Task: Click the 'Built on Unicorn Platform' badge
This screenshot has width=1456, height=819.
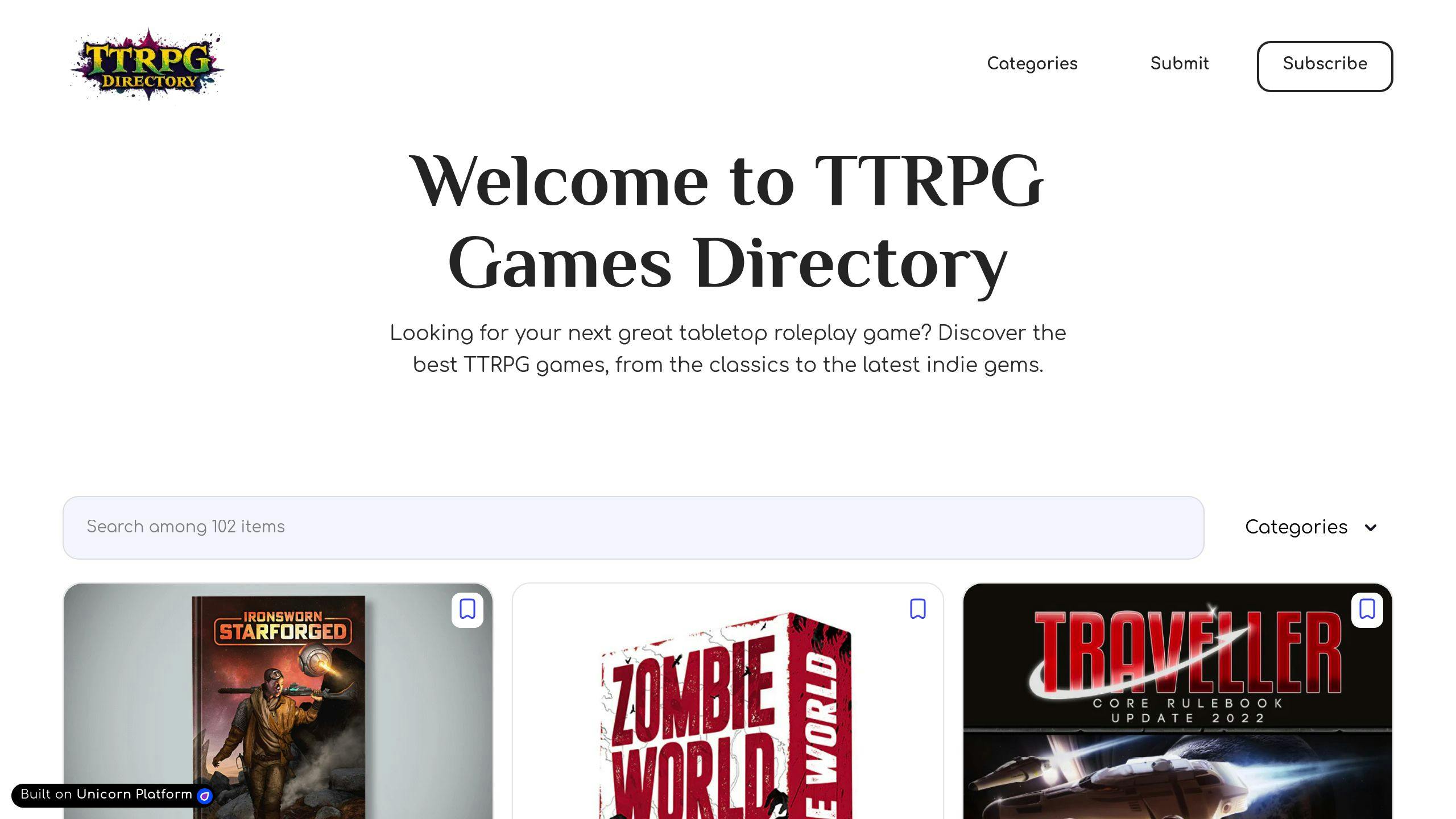Action: click(x=113, y=795)
